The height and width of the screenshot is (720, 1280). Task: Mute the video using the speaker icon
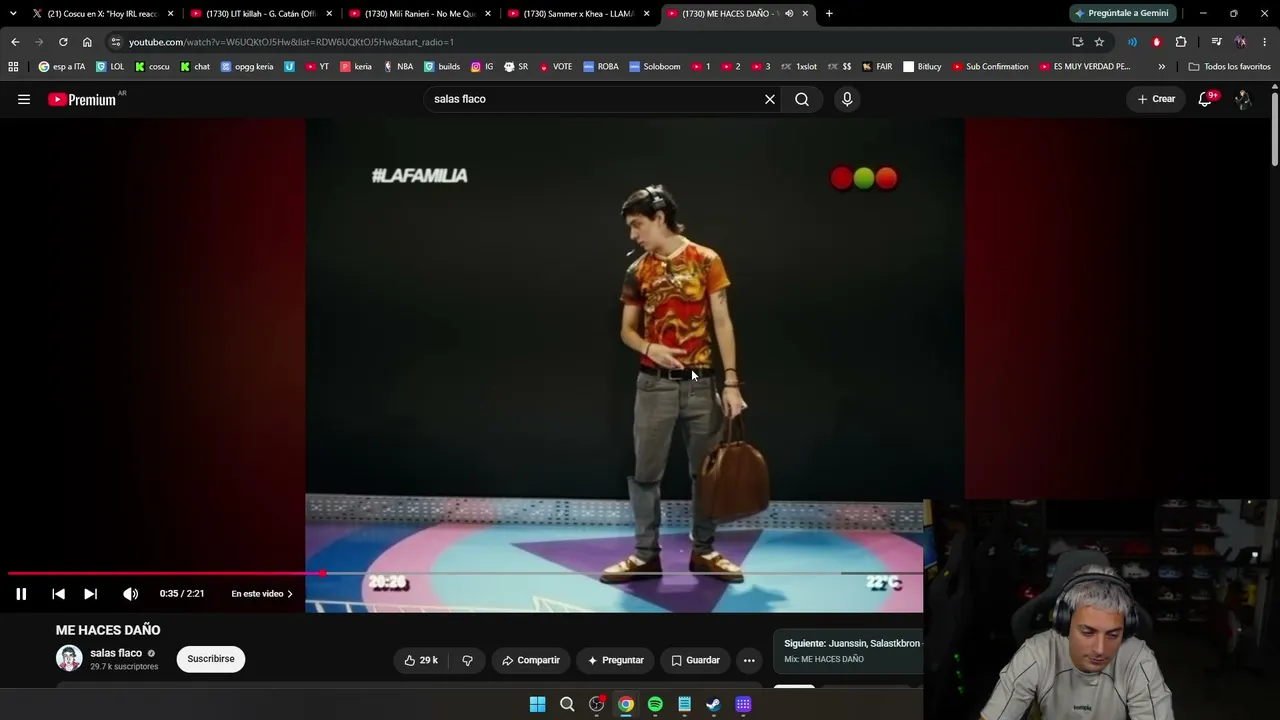[130, 594]
